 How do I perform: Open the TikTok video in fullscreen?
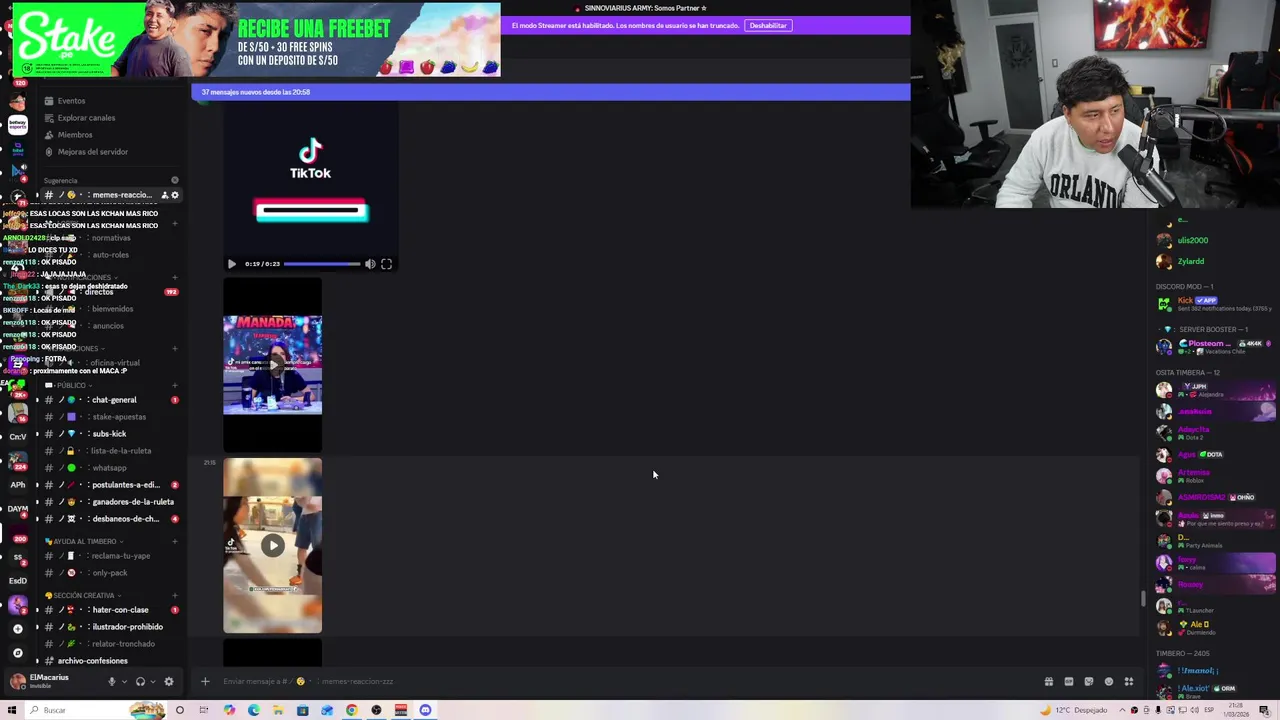(386, 264)
